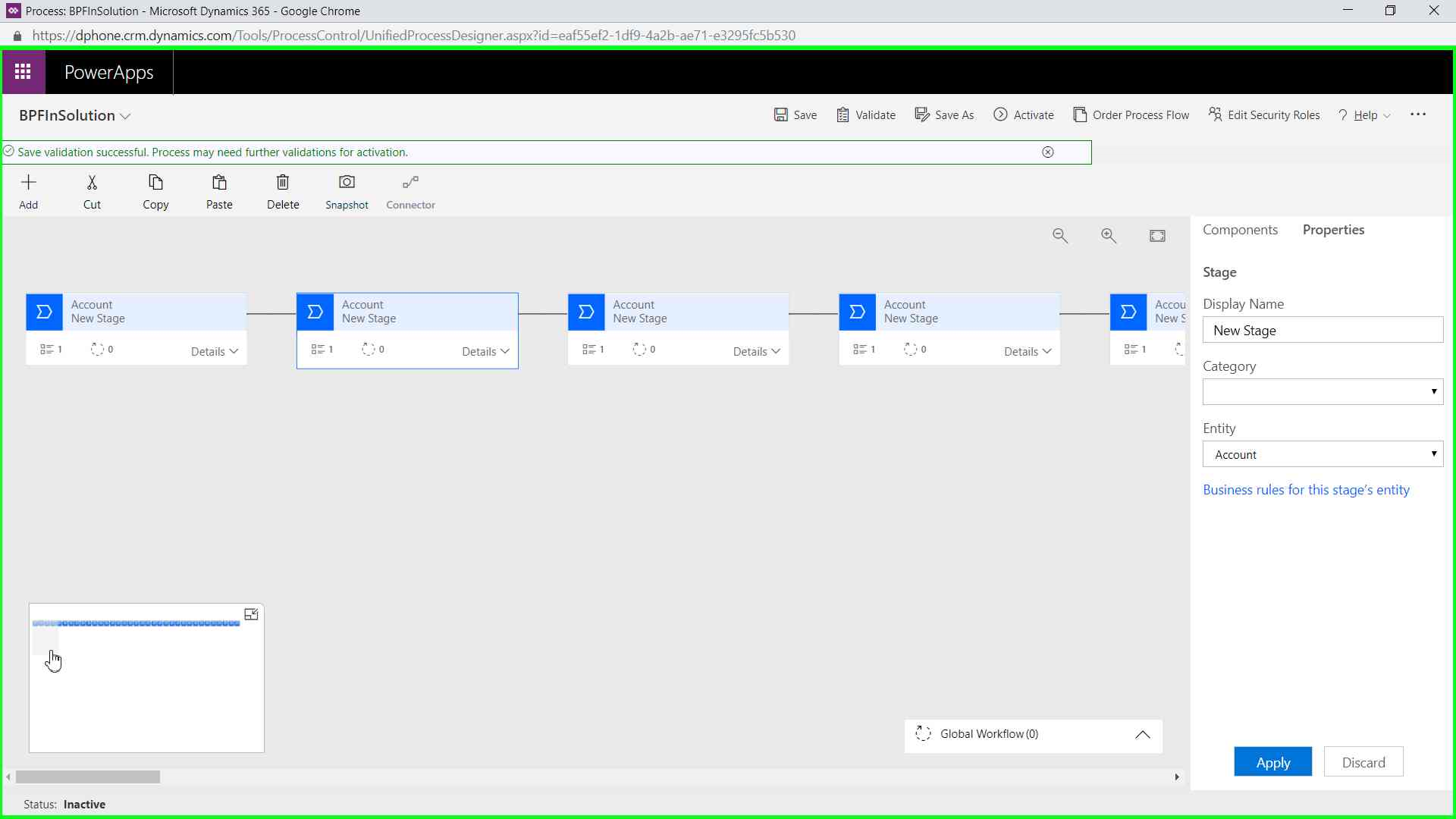Open the PowerApps app launcher waffle

[x=24, y=72]
